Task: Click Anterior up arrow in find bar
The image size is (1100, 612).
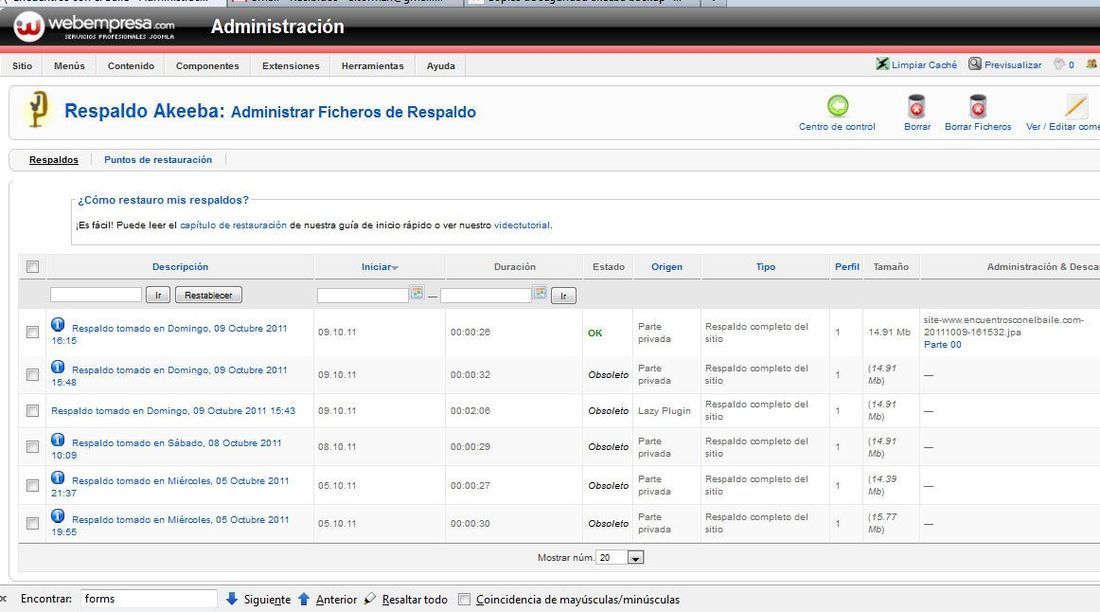Action: [304, 599]
